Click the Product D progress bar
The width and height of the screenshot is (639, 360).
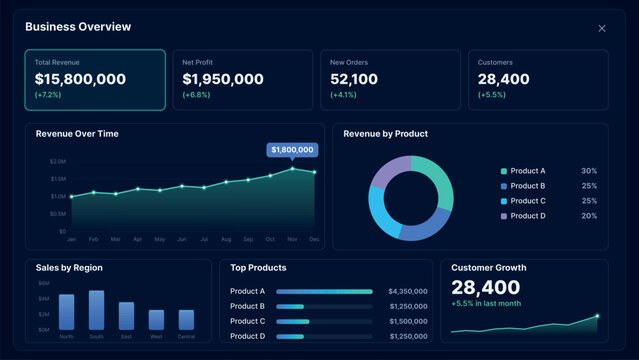324,337
